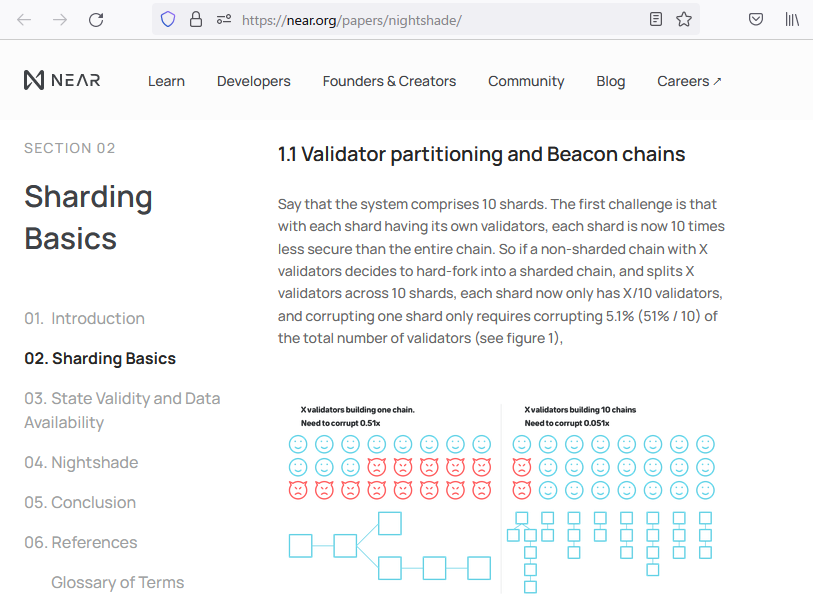Jump to 01. Introduction section
Screen dimensions: 813x611
(x=85, y=318)
